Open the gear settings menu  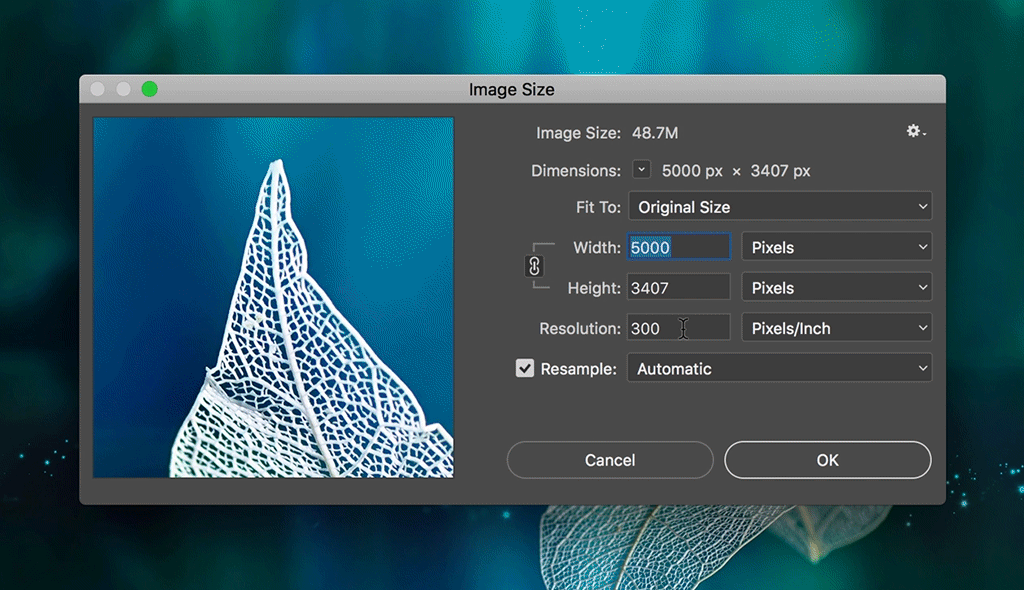click(x=915, y=132)
